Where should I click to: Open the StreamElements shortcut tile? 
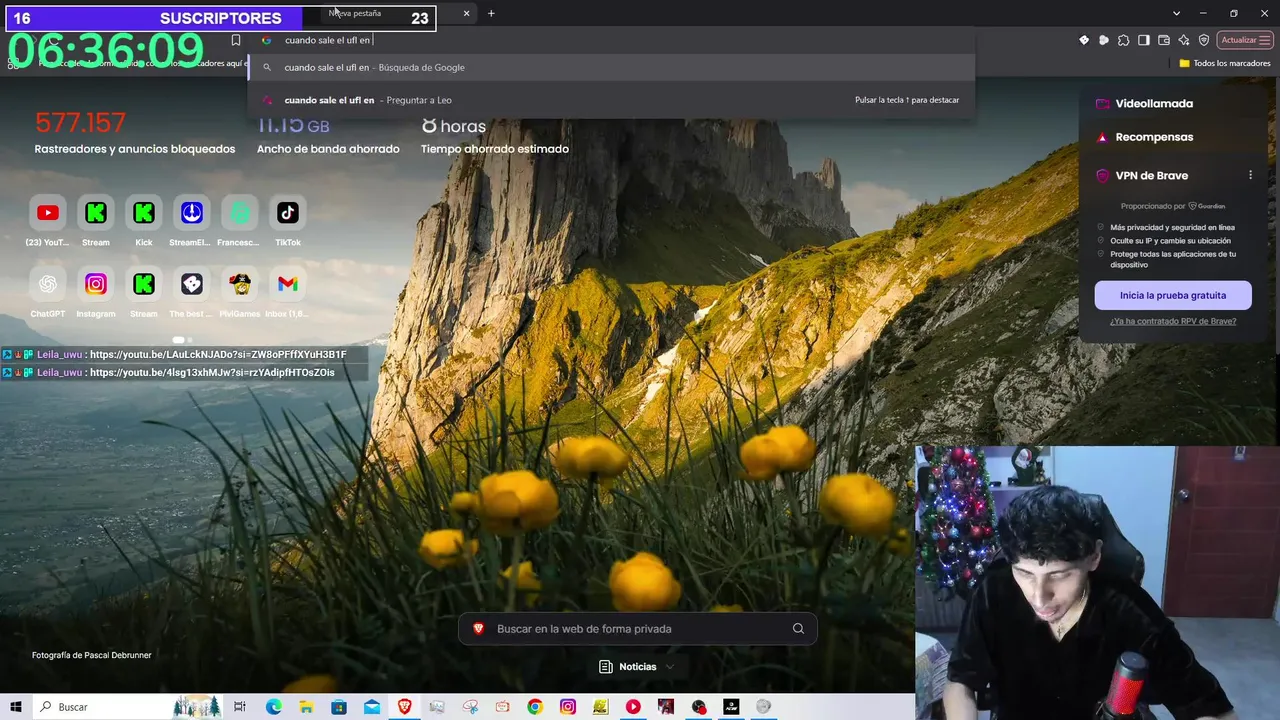pos(191,213)
